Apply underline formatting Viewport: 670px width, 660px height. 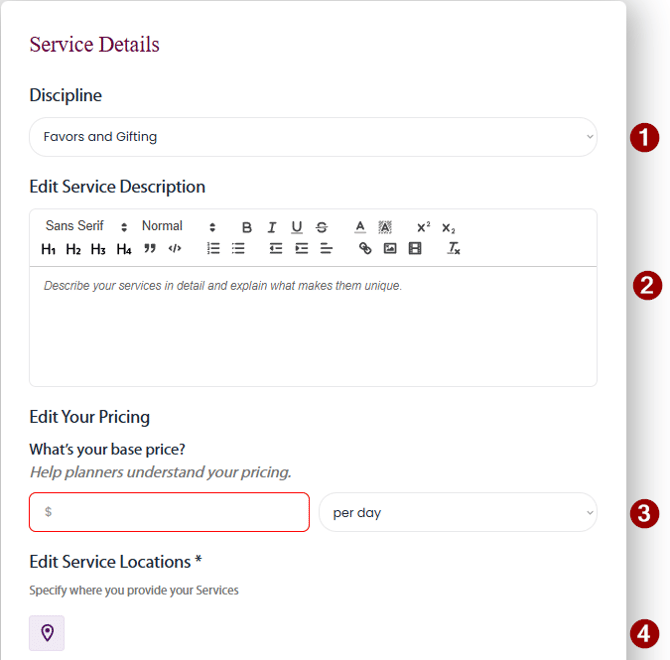pyautogui.click(x=296, y=227)
